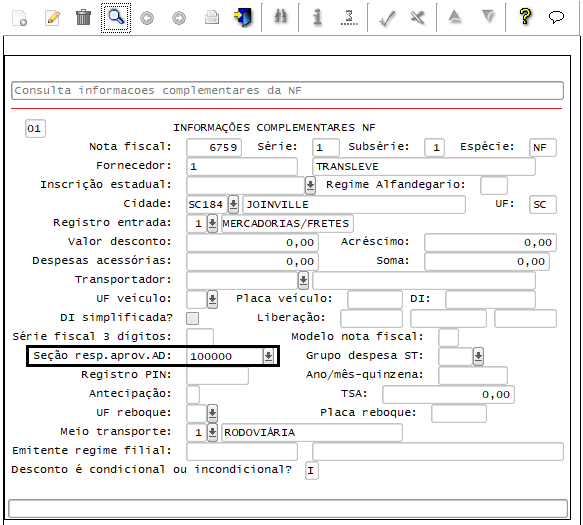Click the TRANSLEVE supplier name field

click(424, 166)
